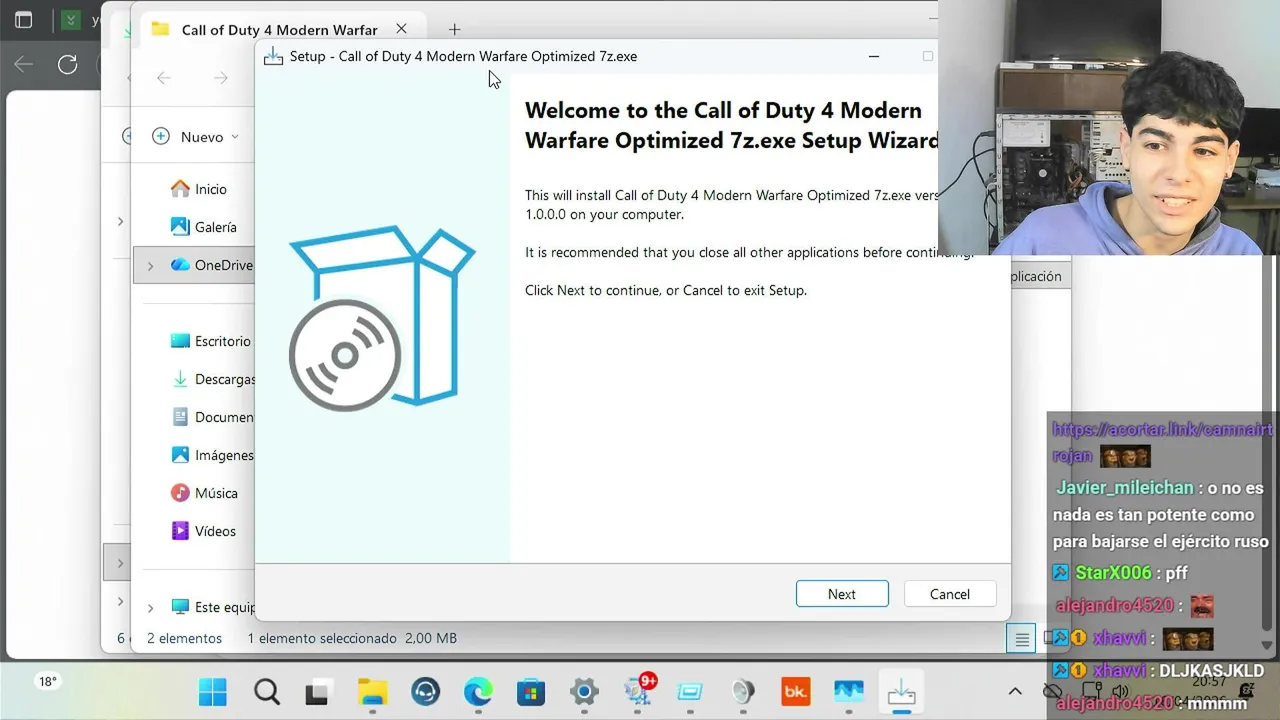Click the Imágenes icon in sidebar

180,454
